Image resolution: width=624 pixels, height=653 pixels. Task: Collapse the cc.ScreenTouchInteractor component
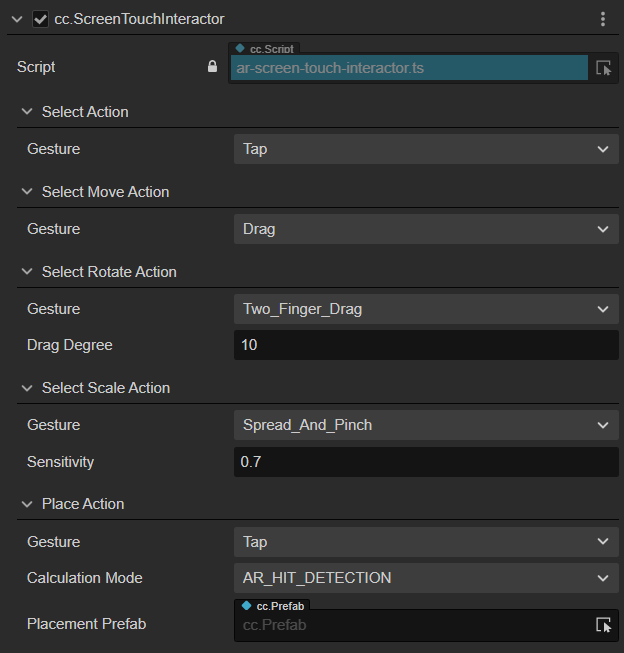(17, 19)
